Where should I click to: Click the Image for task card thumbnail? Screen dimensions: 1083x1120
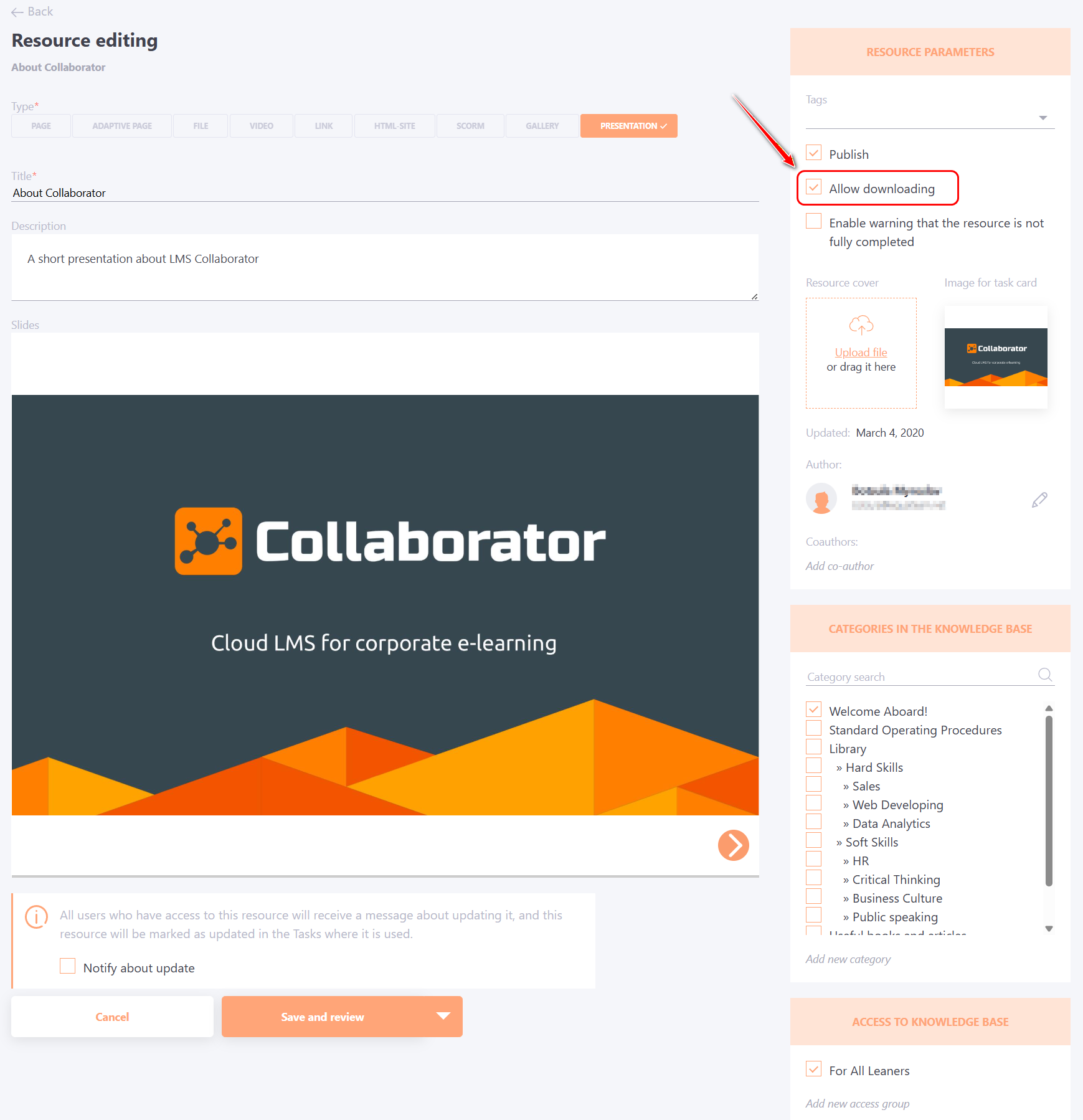click(x=996, y=357)
